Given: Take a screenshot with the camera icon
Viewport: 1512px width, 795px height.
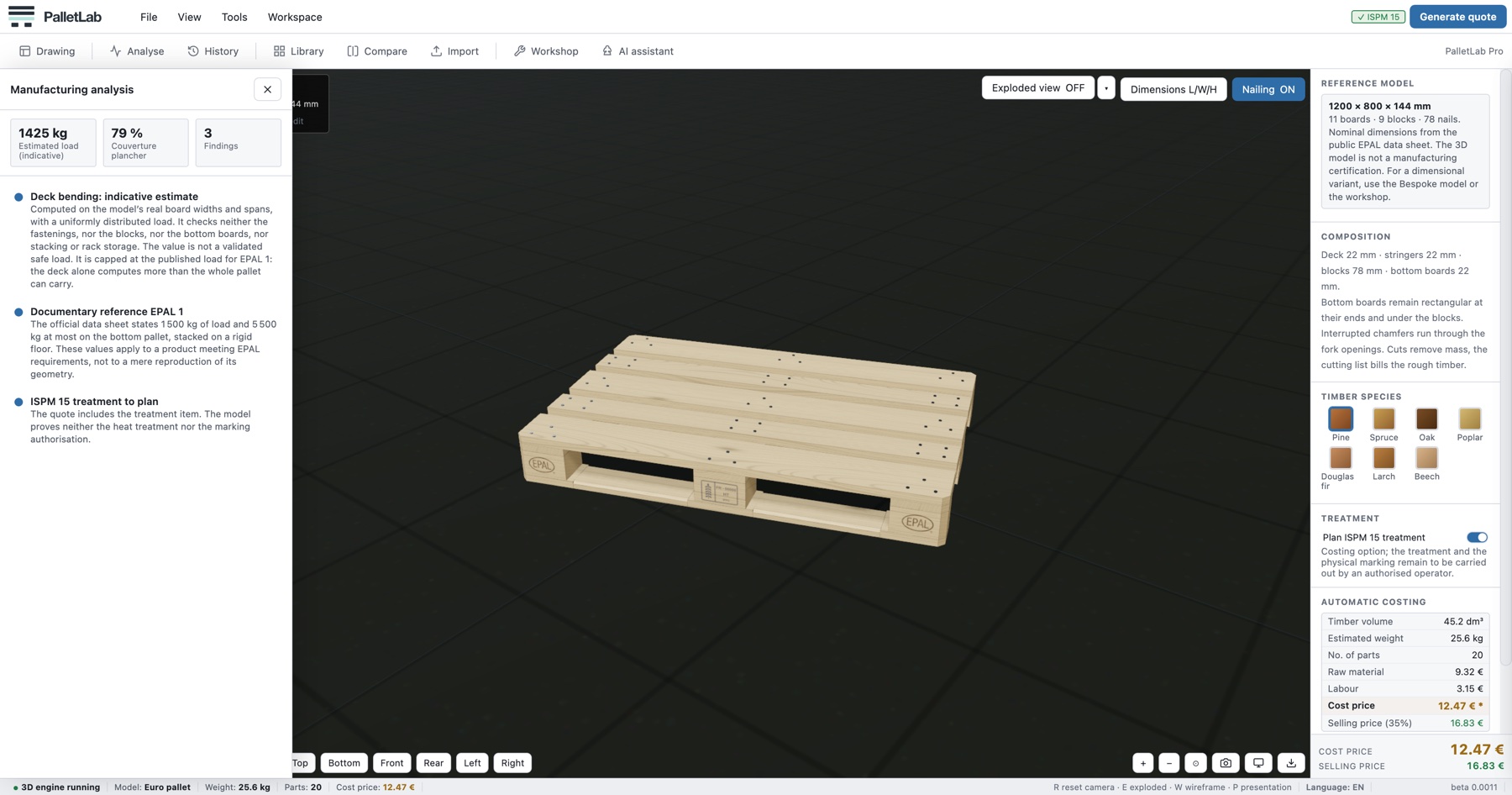Looking at the screenshot, I should (x=1226, y=763).
